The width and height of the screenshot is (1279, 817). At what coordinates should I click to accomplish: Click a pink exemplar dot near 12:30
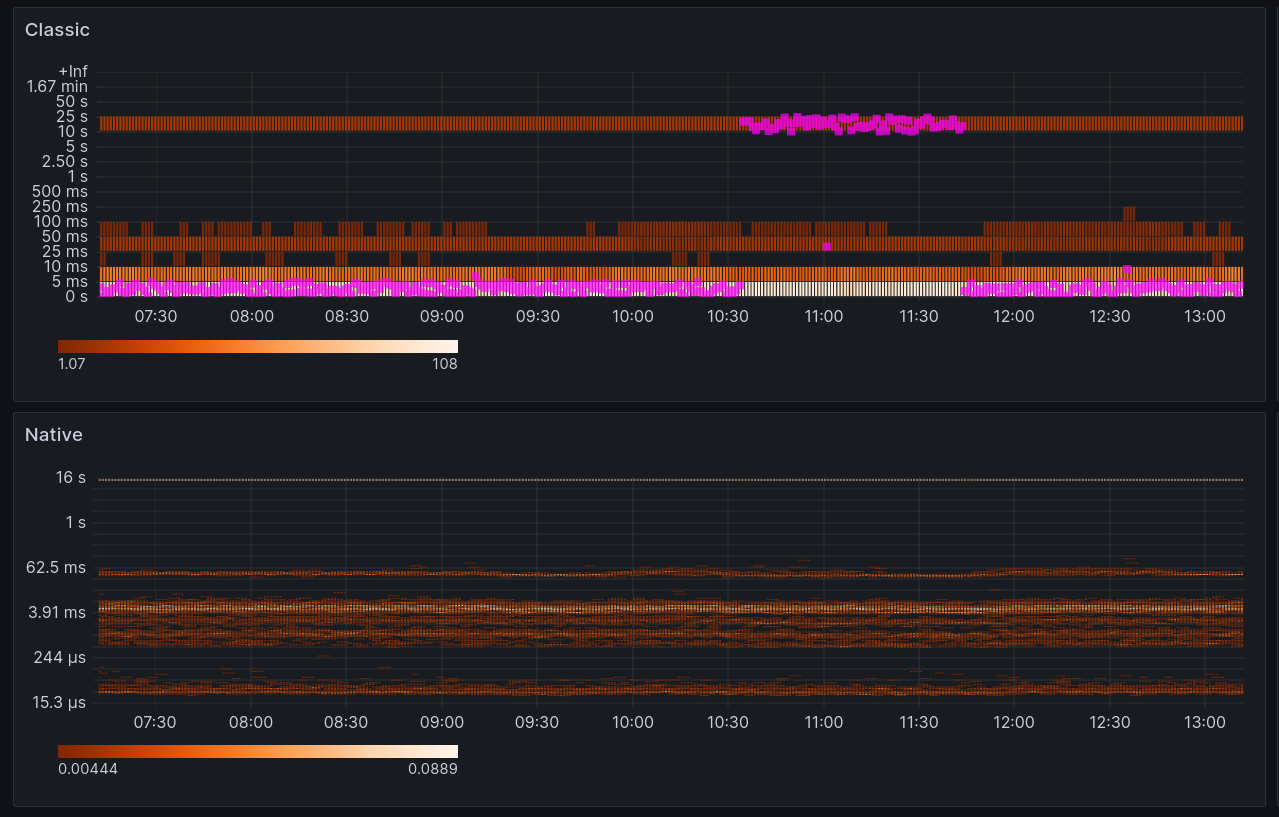point(1127,268)
